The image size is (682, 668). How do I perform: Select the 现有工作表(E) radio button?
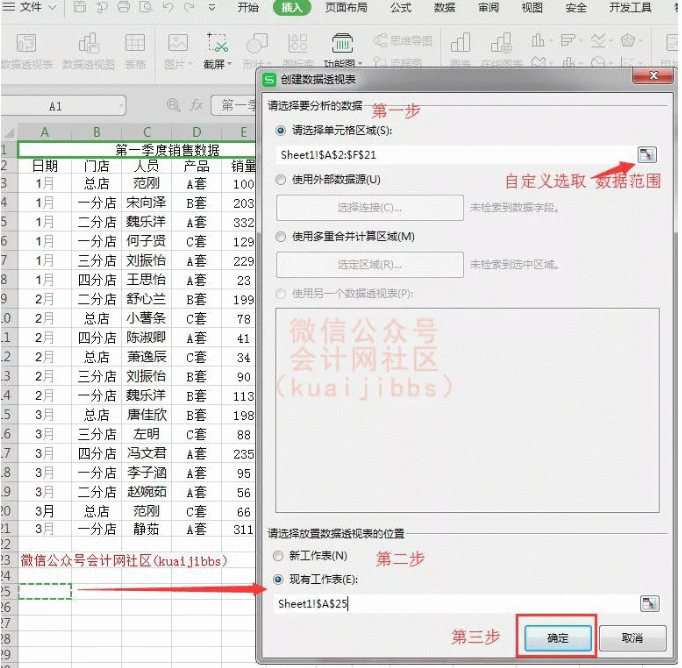click(278, 579)
